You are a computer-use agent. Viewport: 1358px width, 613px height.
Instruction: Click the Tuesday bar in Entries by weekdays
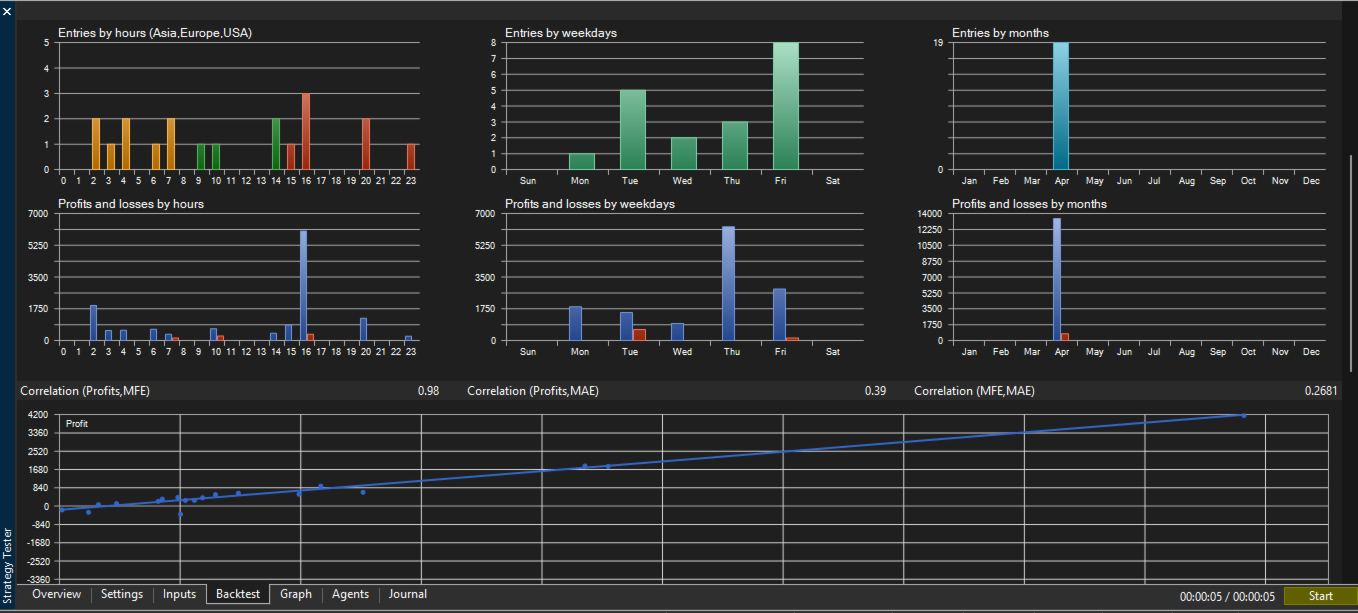coord(633,130)
